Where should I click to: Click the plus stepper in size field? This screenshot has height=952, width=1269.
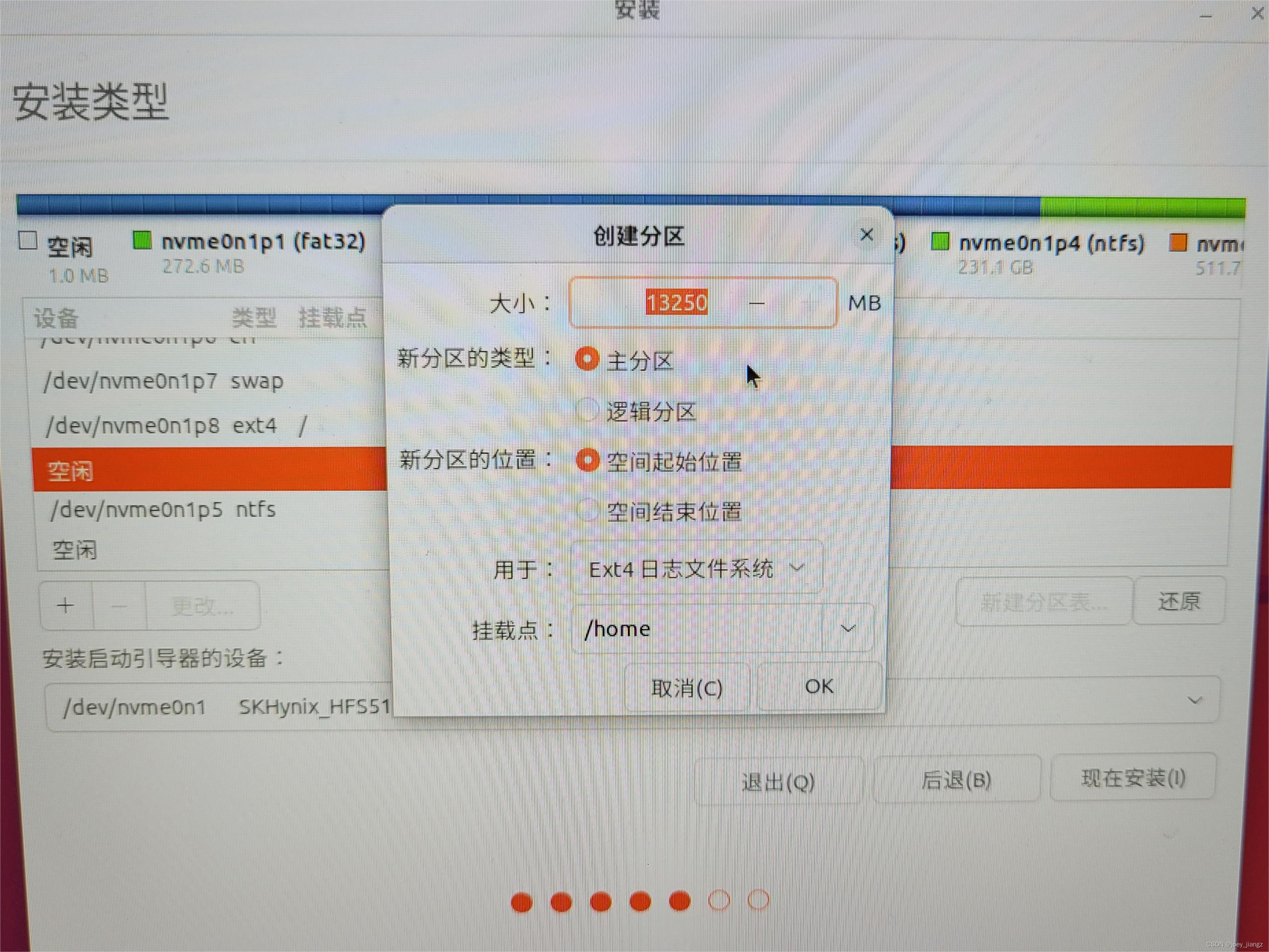pos(809,303)
